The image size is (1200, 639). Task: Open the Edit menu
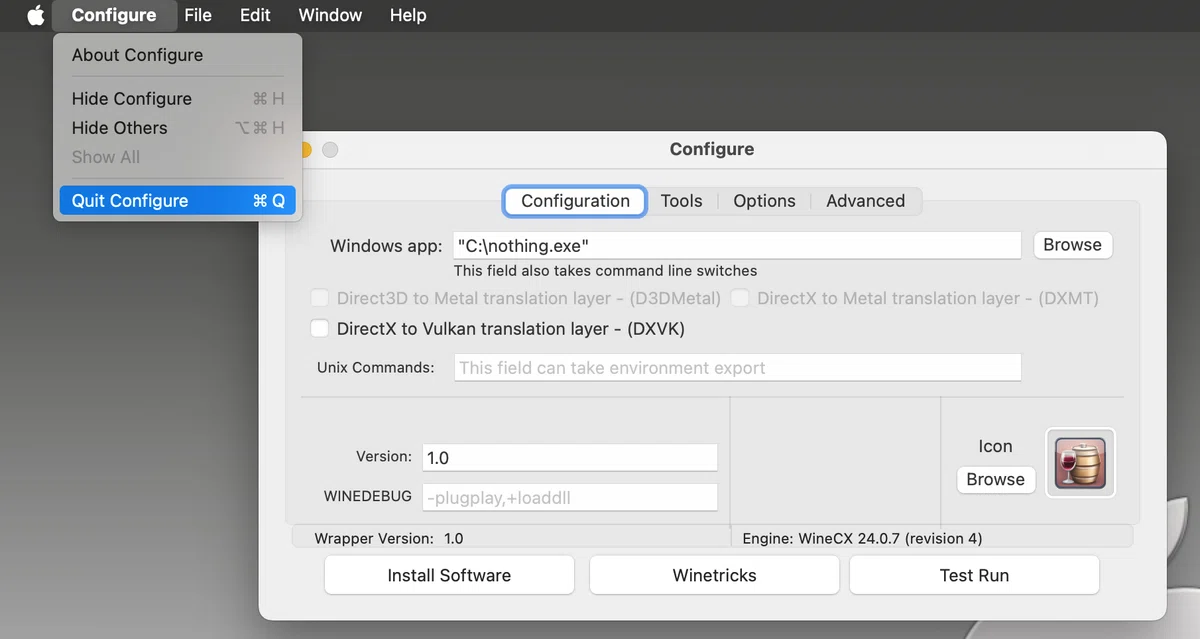click(255, 15)
